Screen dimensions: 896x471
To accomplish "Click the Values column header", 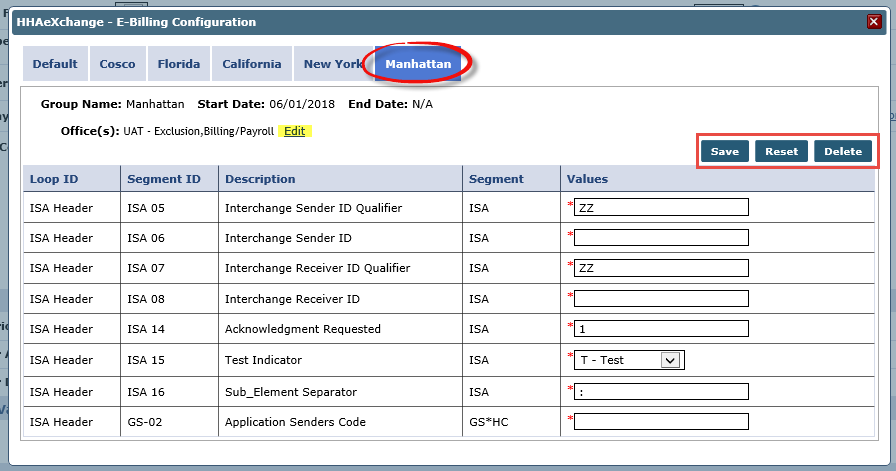I will coord(587,179).
